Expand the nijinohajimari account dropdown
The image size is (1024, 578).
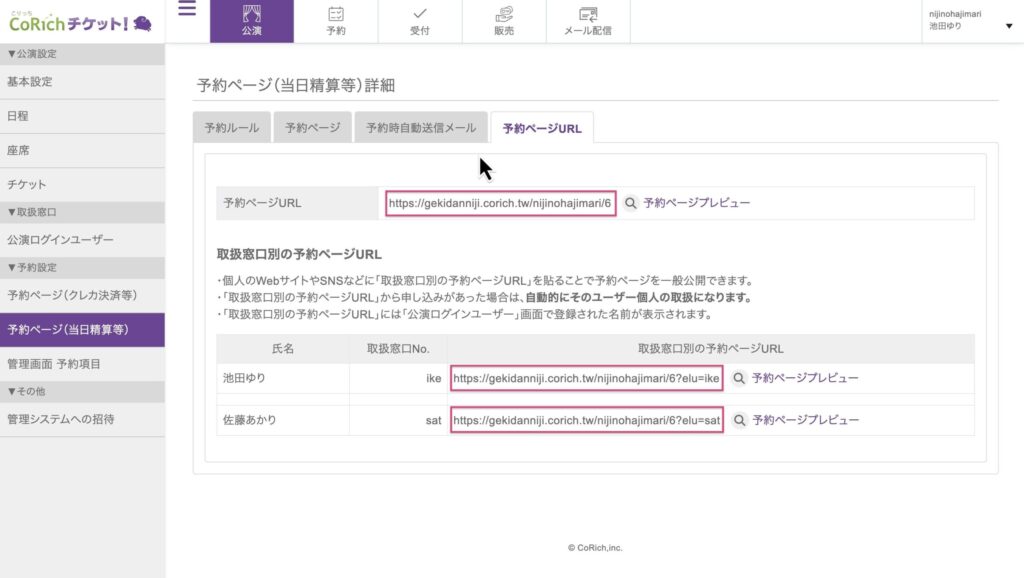point(1008,26)
